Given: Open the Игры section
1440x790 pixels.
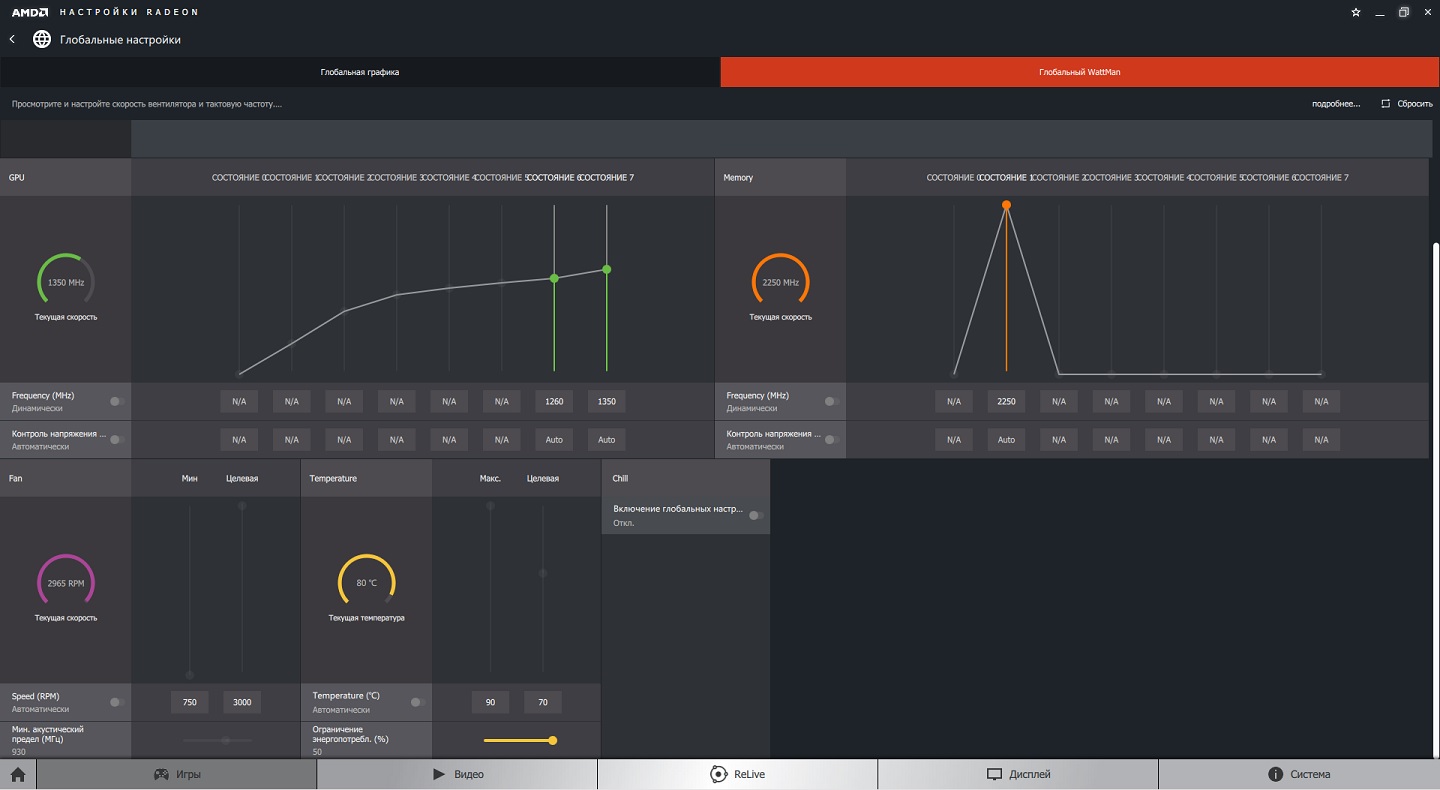Looking at the screenshot, I should tap(176, 774).
